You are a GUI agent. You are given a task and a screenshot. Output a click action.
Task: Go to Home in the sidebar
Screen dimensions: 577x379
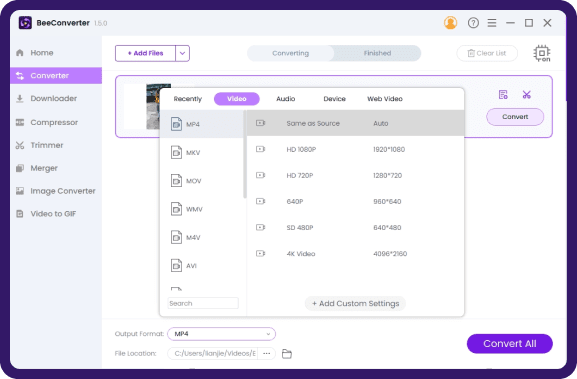[56, 53]
